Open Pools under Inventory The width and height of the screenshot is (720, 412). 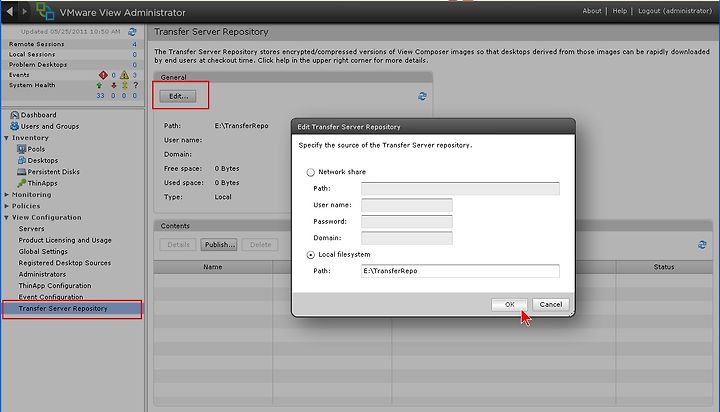[x=31, y=149]
